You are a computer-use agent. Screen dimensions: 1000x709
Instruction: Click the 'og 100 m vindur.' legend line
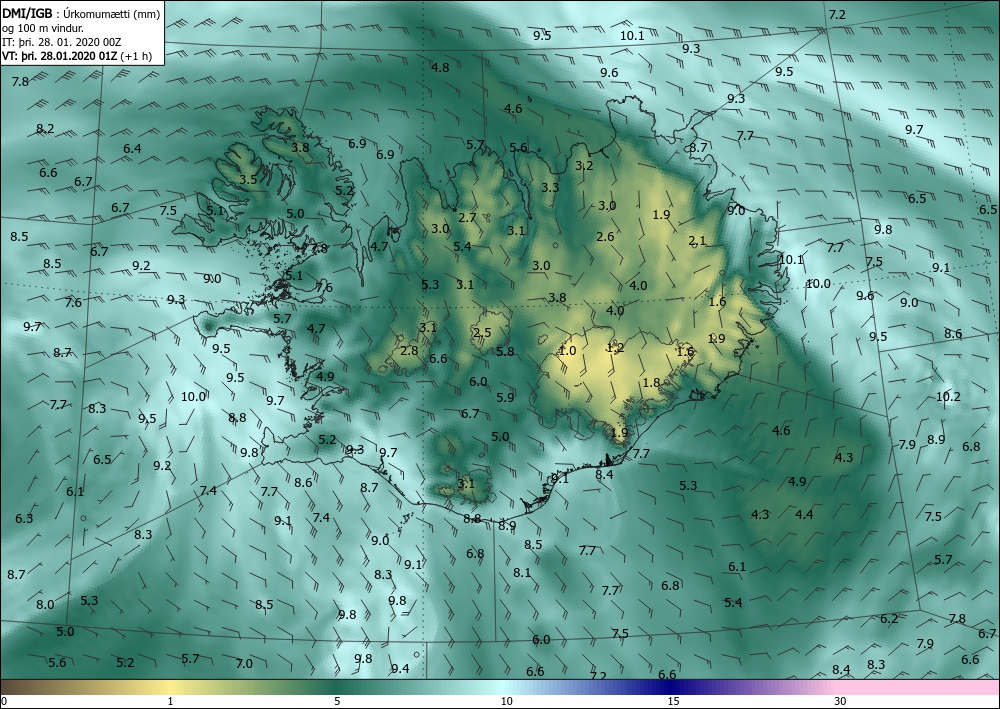coord(43,28)
